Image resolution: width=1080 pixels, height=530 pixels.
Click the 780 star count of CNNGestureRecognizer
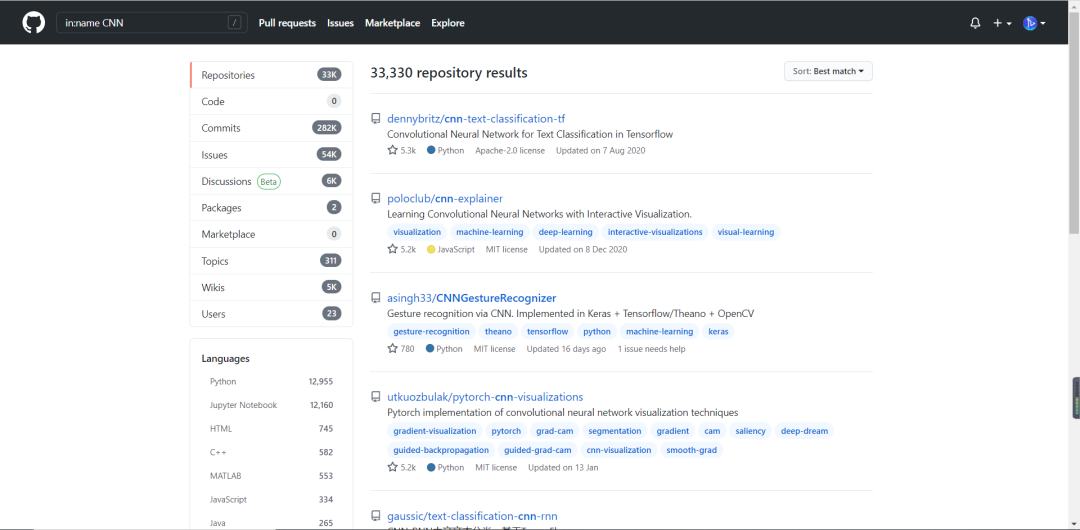401,349
